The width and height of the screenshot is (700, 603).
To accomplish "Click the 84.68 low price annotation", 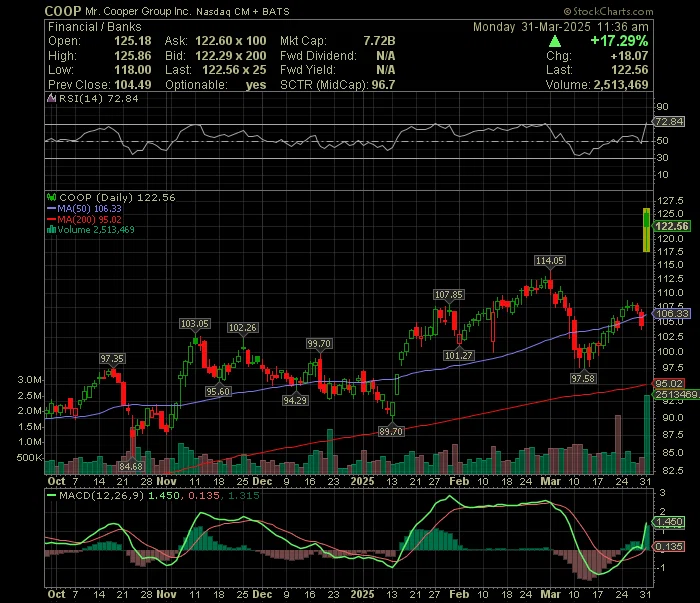I will pos(131,466).
